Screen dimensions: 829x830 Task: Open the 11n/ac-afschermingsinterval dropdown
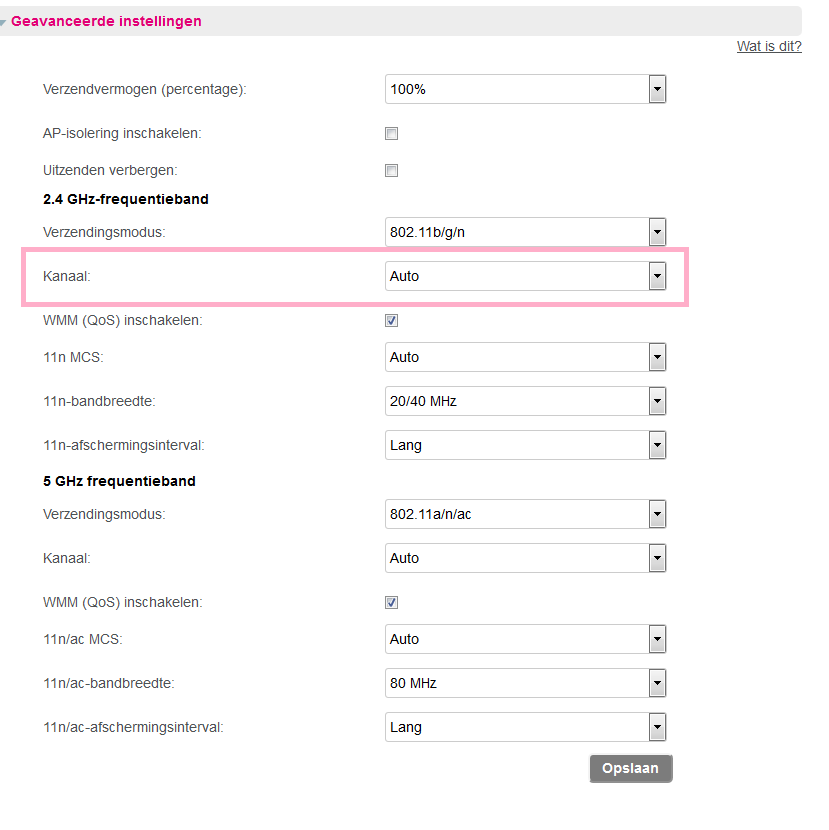click(525, 727)
